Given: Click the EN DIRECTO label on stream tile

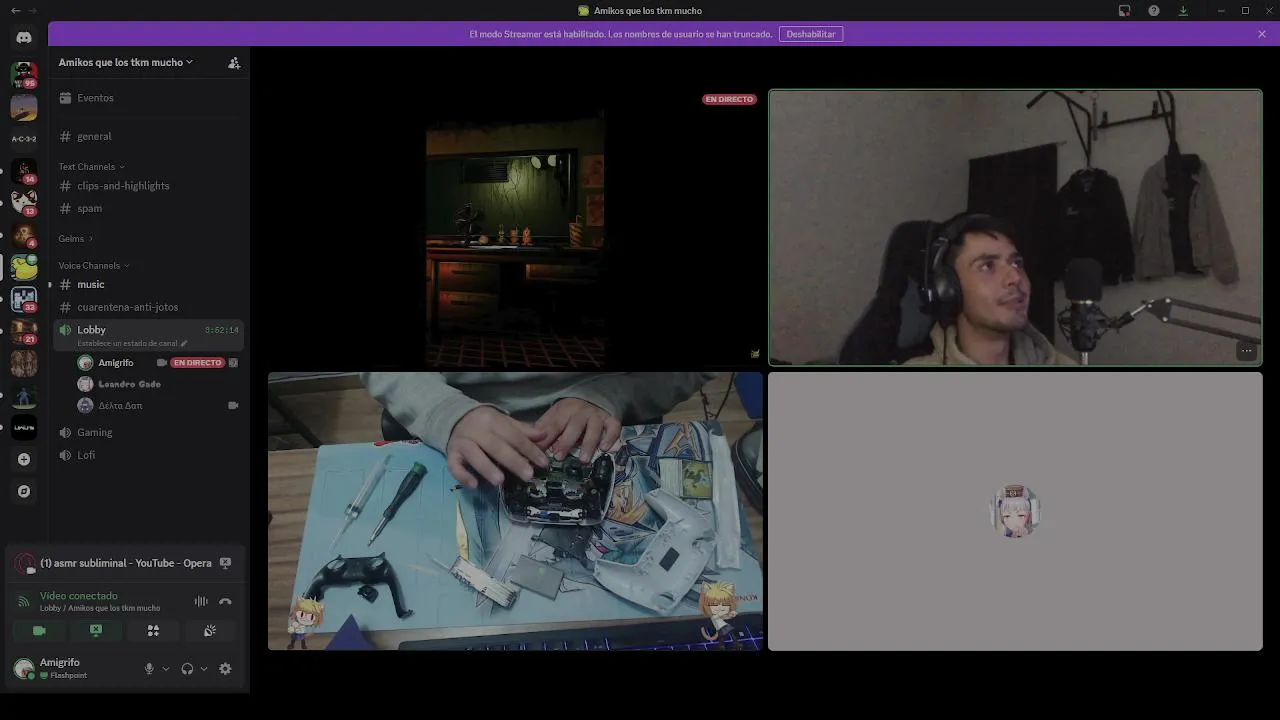Looking at the screenshot, I should (729, 99).
